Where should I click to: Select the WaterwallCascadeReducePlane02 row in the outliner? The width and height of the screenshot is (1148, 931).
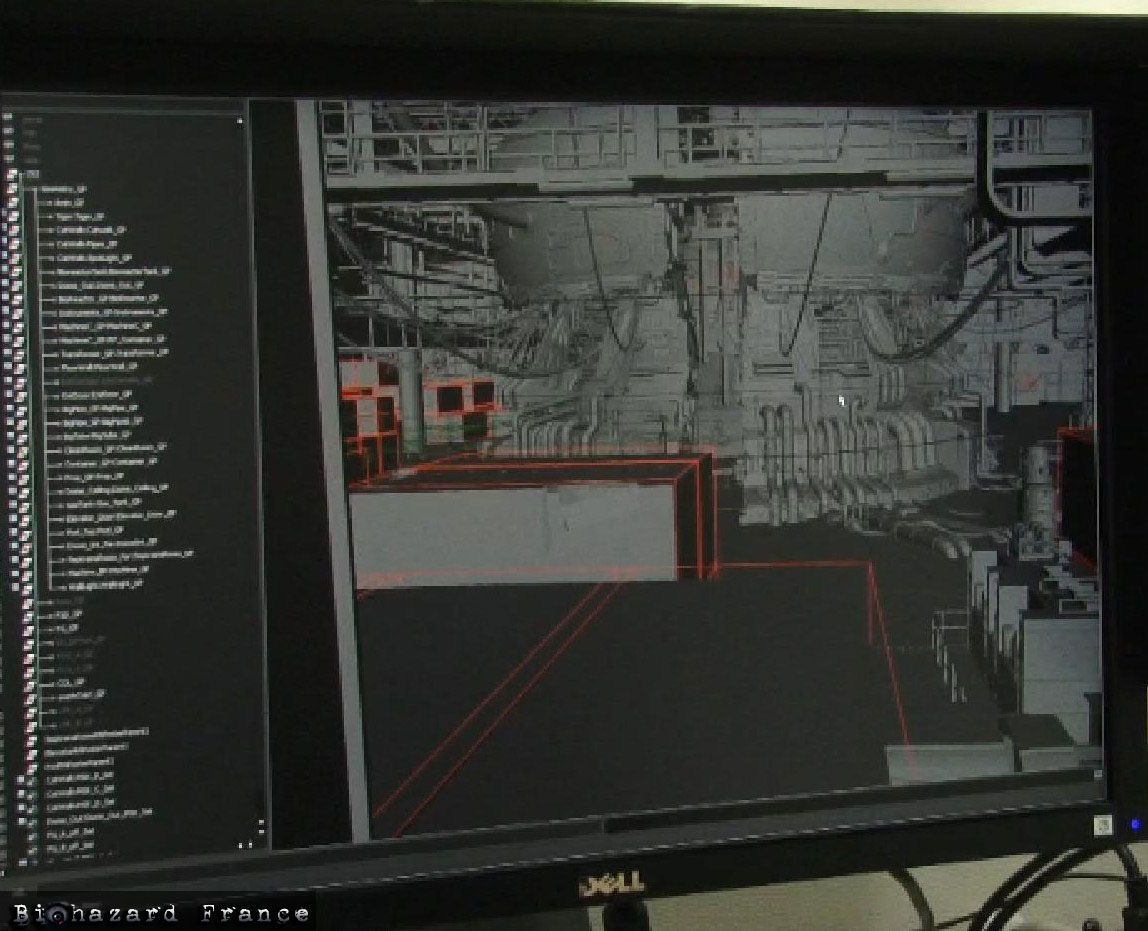tap(95, 733)
